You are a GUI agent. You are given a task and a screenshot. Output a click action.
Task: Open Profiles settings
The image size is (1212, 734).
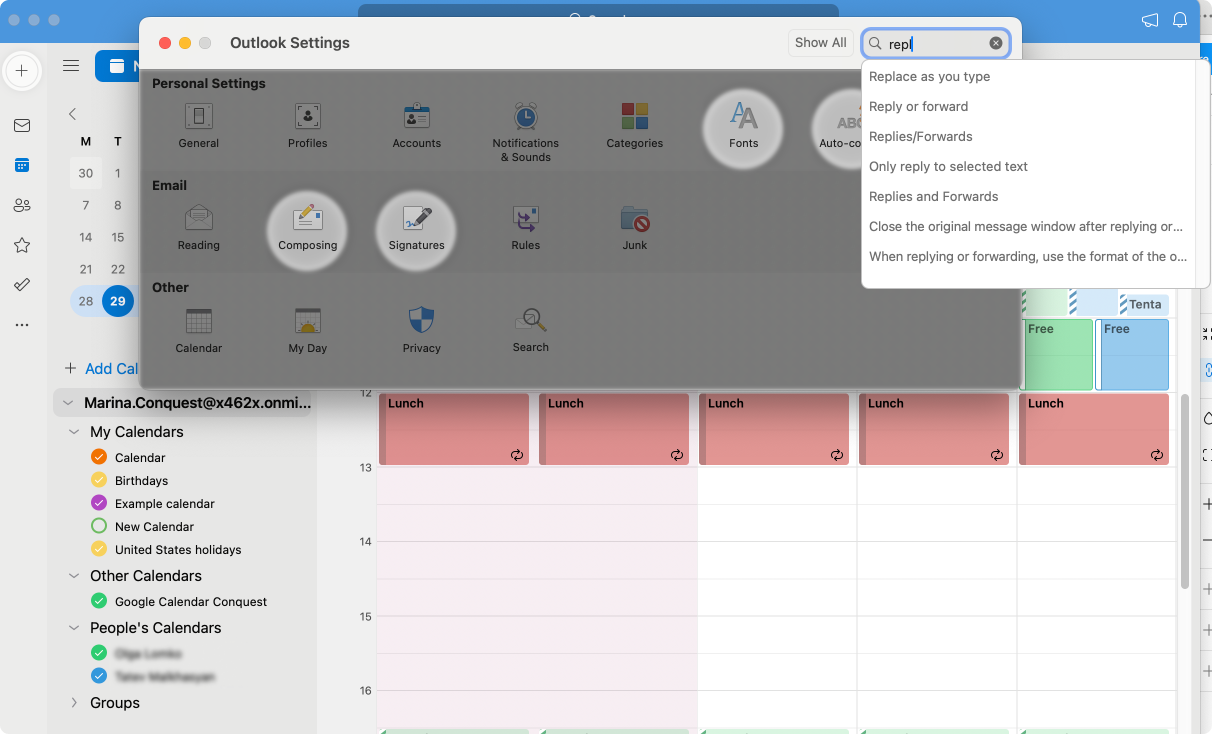click(307, 125)
